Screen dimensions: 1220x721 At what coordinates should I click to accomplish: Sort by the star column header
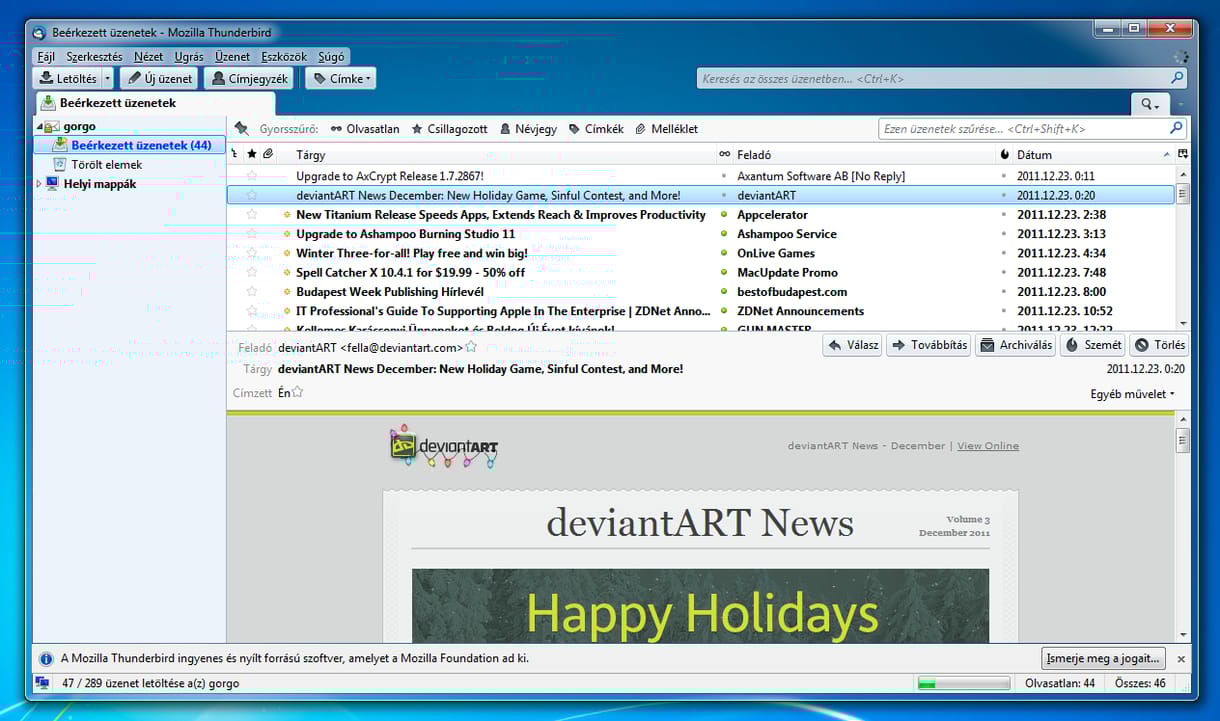click(x=252, y=155)
